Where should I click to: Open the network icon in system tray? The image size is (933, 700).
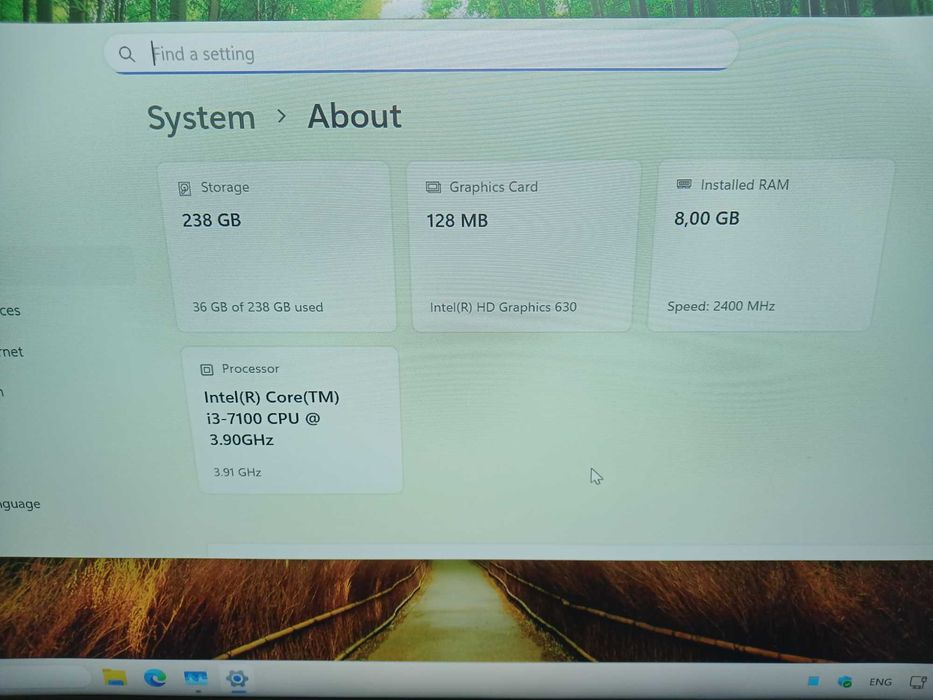click(918, 682)
